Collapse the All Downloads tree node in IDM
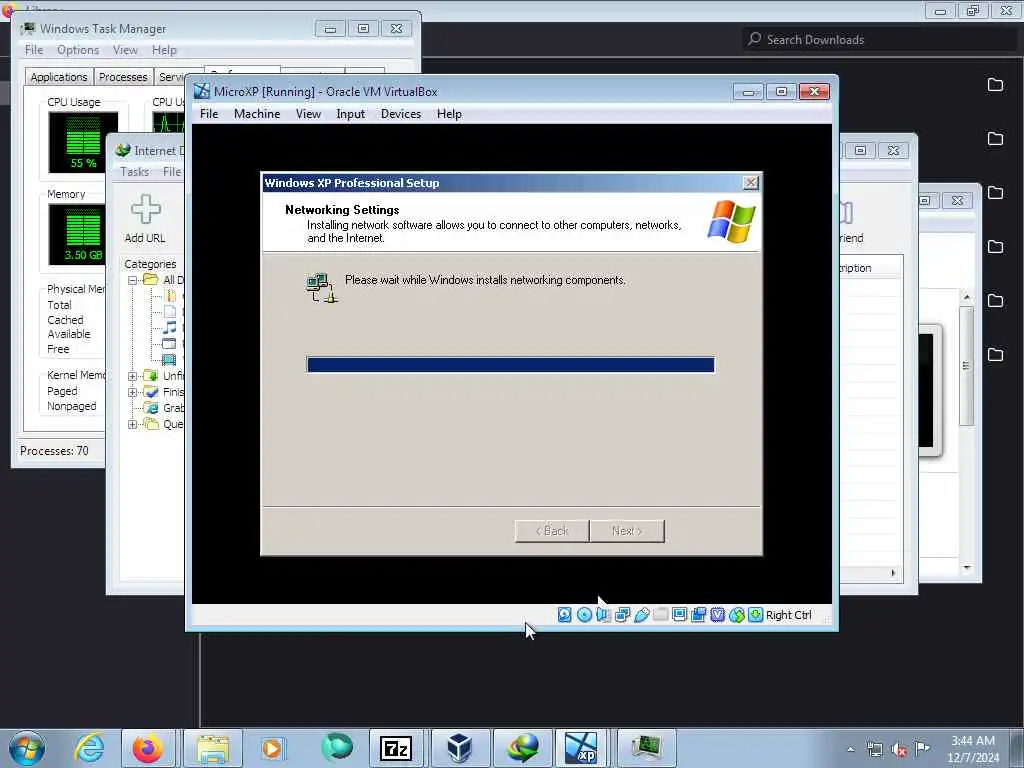This screenshot has height=768, width=1024. (132, 280)
